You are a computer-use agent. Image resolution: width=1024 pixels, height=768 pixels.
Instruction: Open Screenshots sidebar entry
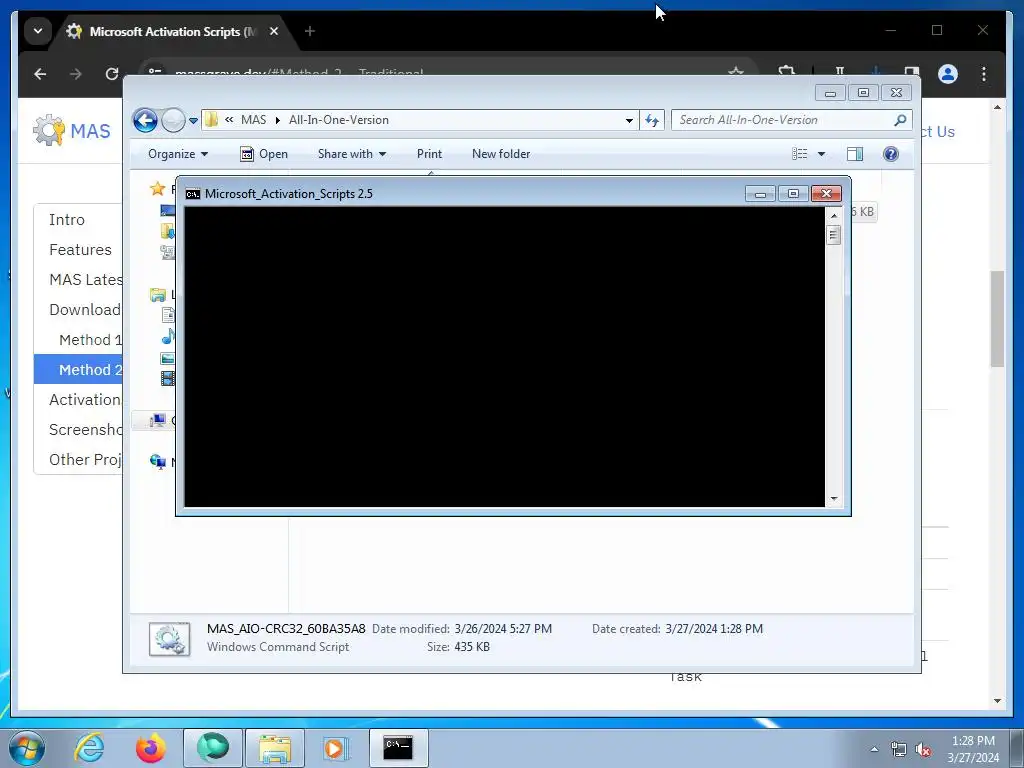pos(86,430)
